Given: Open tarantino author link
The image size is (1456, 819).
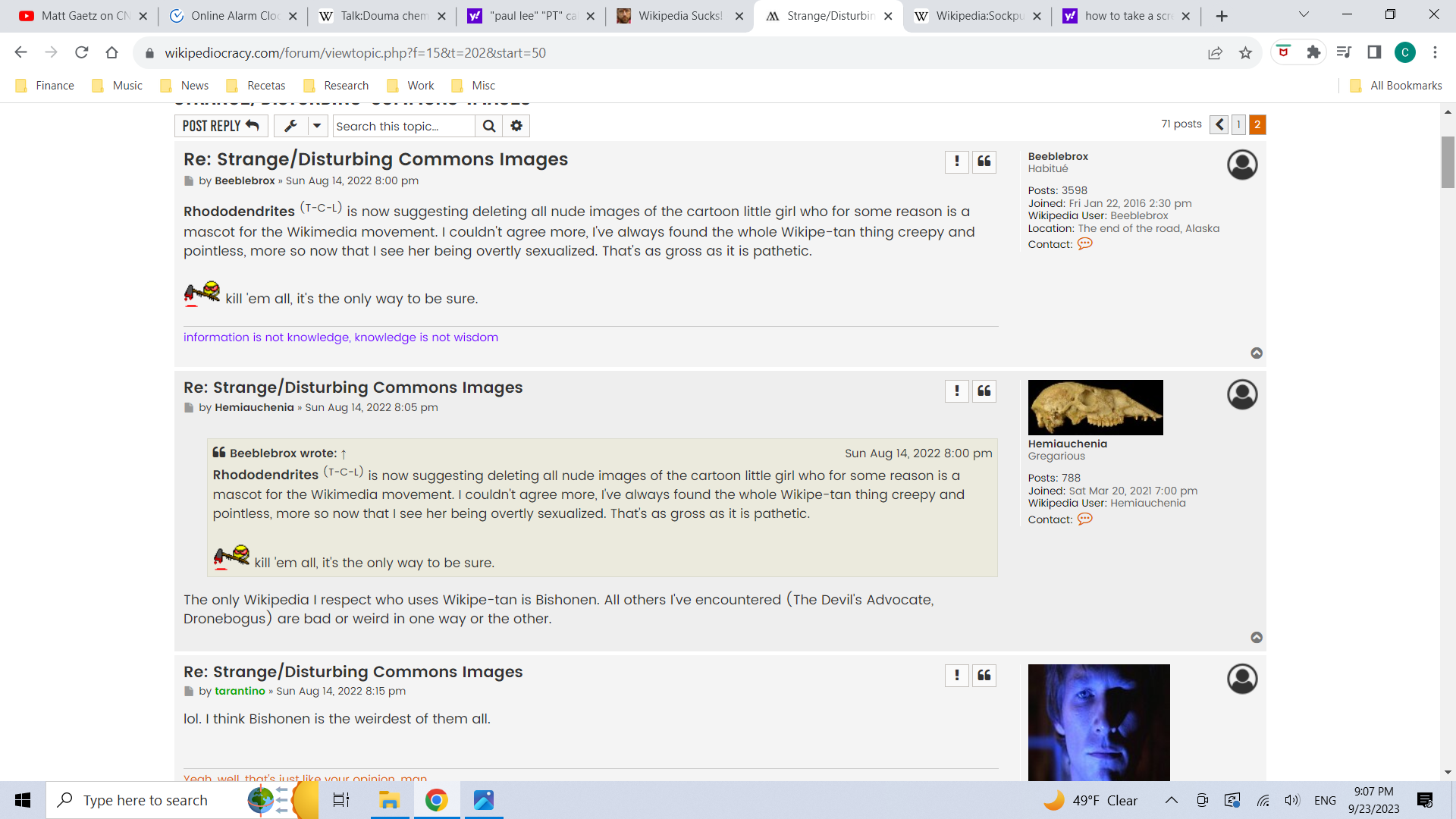Looking at the screenshot, I should pos(240,691).
